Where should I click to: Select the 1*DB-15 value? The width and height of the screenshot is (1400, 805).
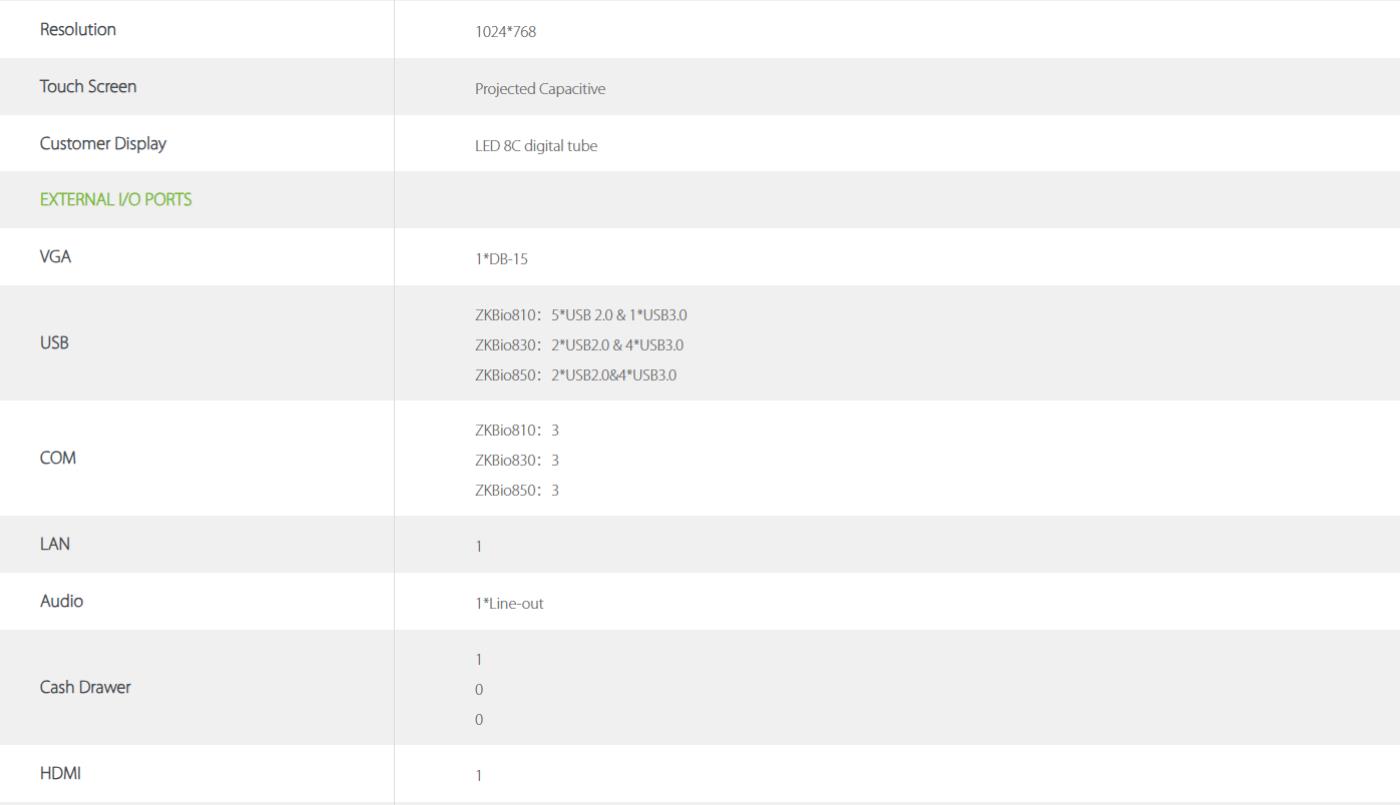point(501,259)
